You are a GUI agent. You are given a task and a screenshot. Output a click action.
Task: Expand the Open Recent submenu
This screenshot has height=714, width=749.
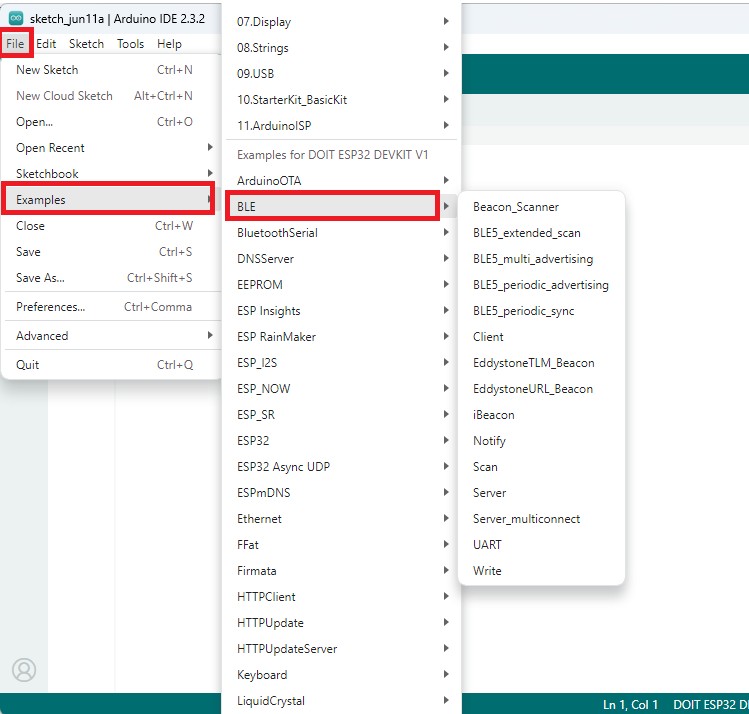tap(50, 148)
